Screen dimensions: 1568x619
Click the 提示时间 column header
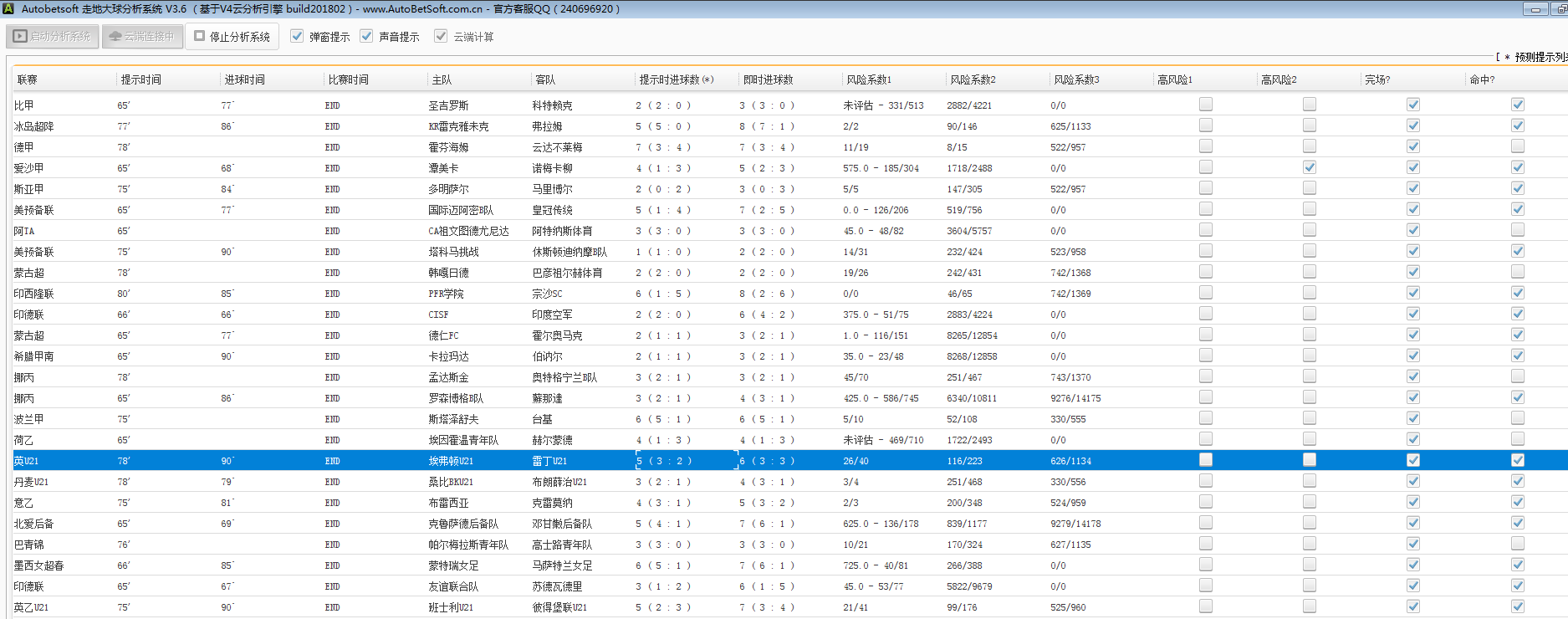(141, 79)
